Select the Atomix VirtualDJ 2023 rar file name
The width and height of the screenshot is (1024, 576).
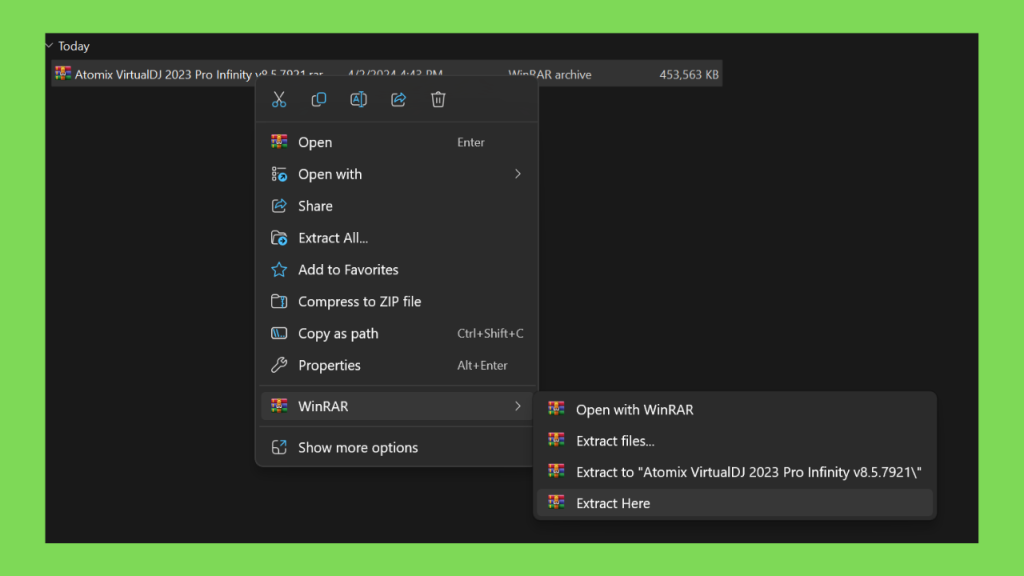pos(199,74)
